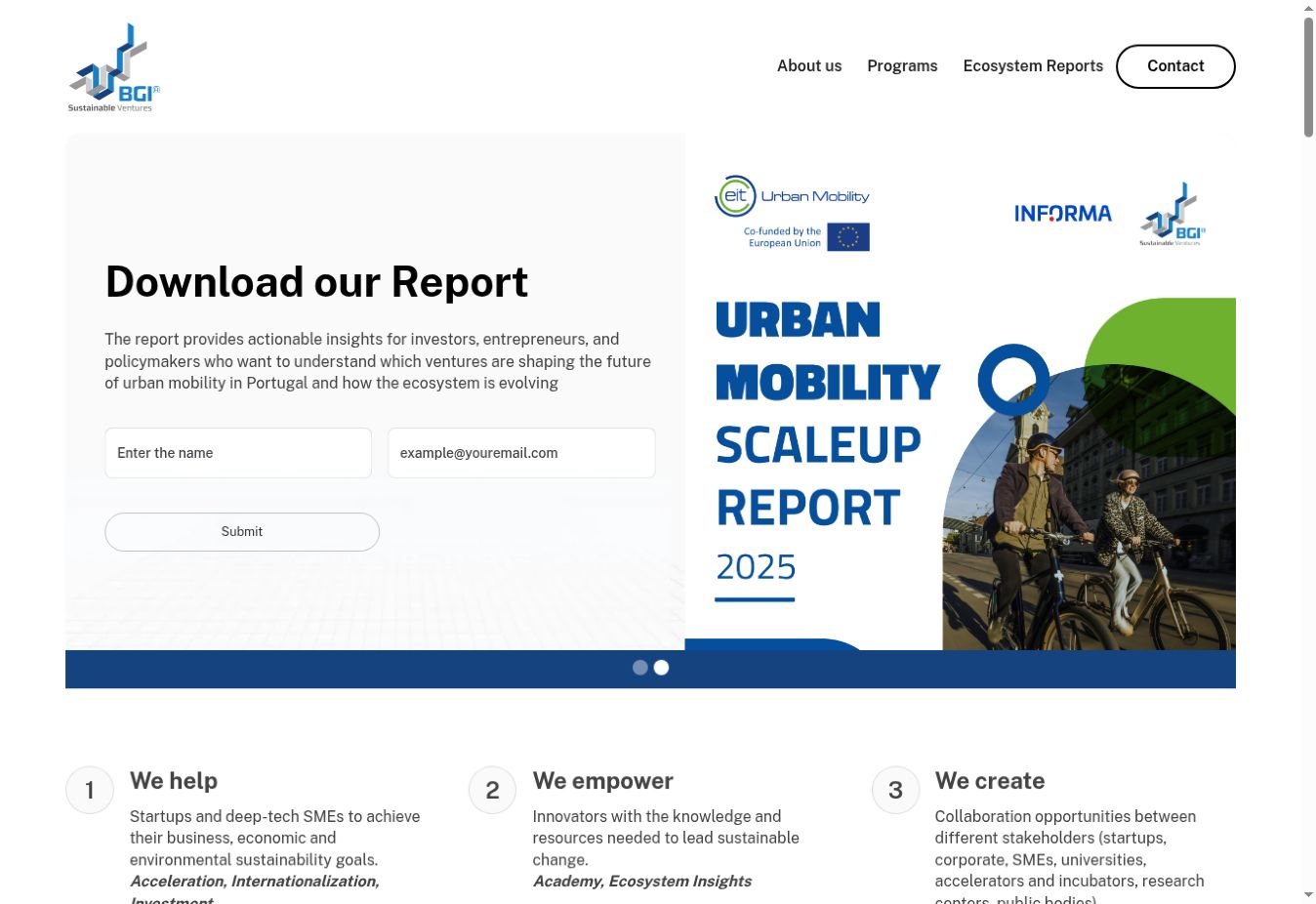Image resolution: width=1316 pixels, height=904 pixels.
Task: Click the 'Download our Report' heading
Action: [316, 282]
